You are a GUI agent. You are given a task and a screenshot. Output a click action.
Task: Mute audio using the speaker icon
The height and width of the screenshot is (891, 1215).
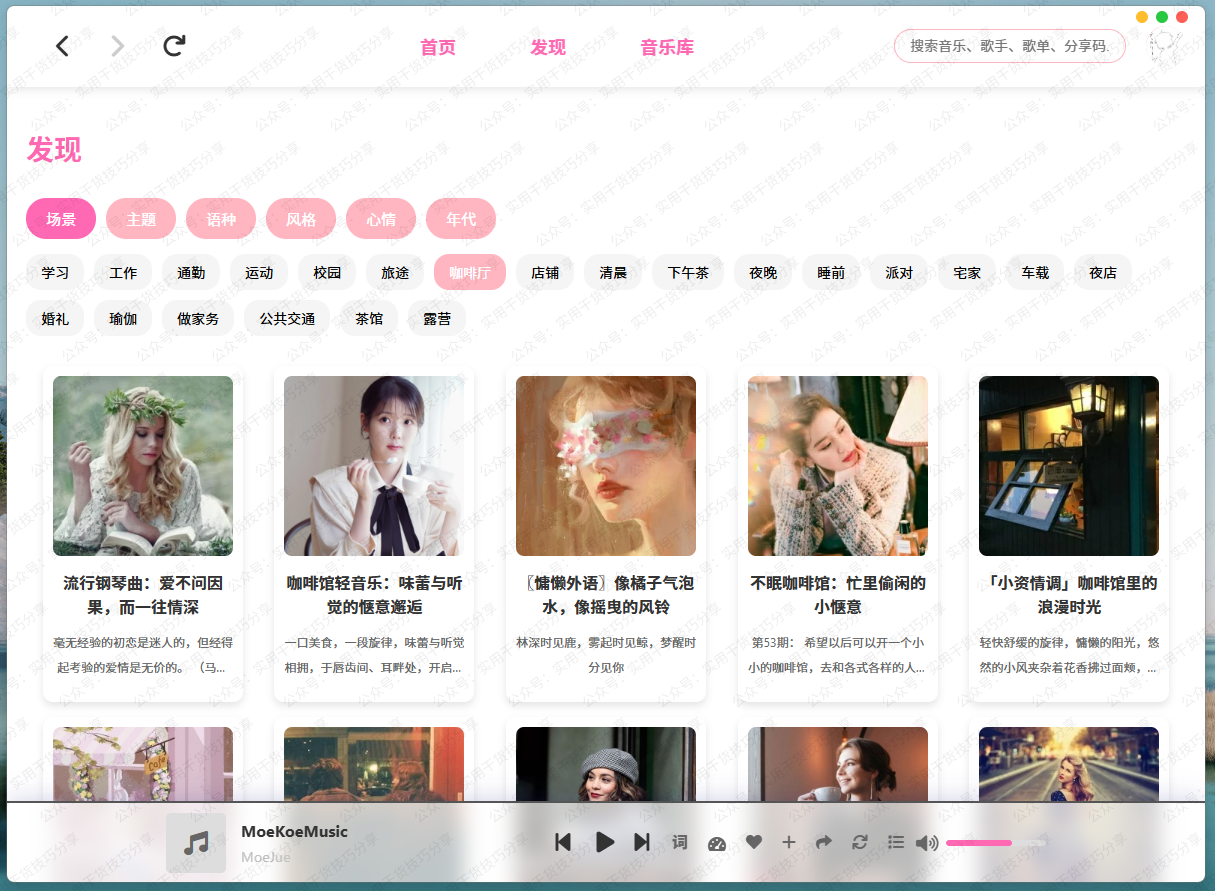tap(927, 842)
